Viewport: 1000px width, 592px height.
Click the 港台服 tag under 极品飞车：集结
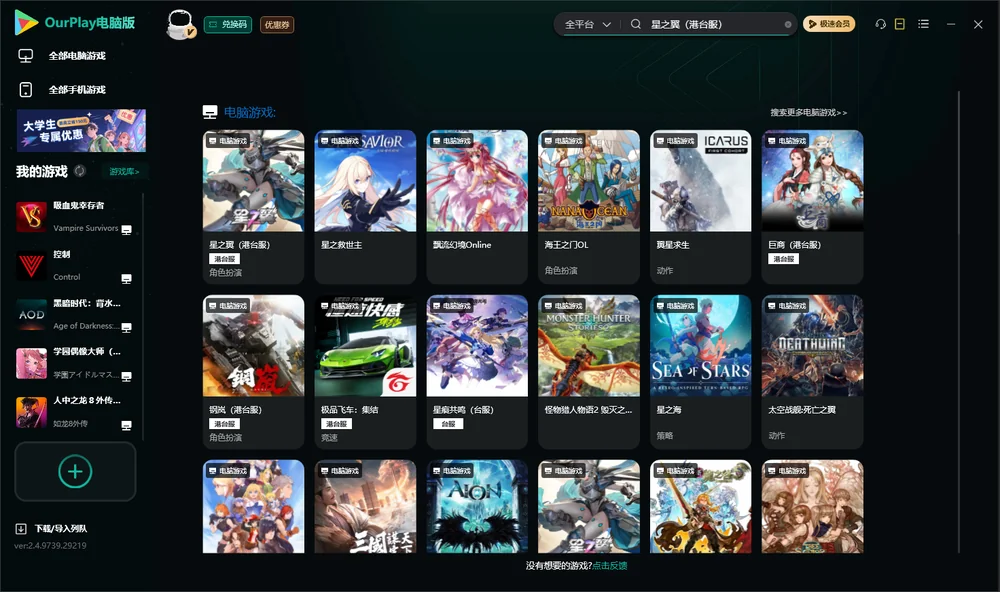336,424
